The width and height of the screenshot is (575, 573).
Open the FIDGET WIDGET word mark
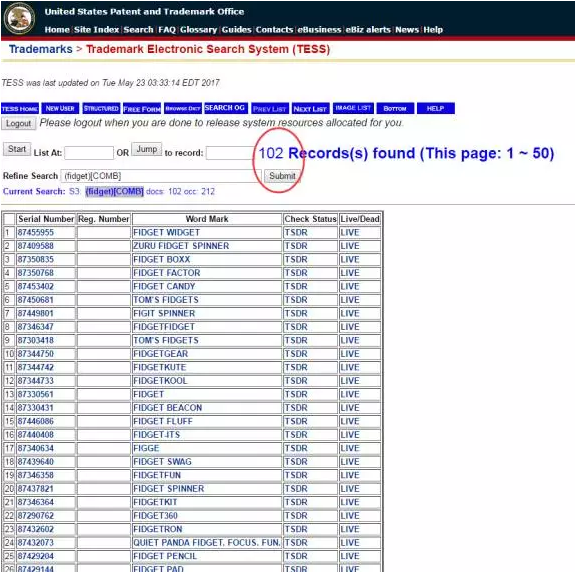point(166,232)
